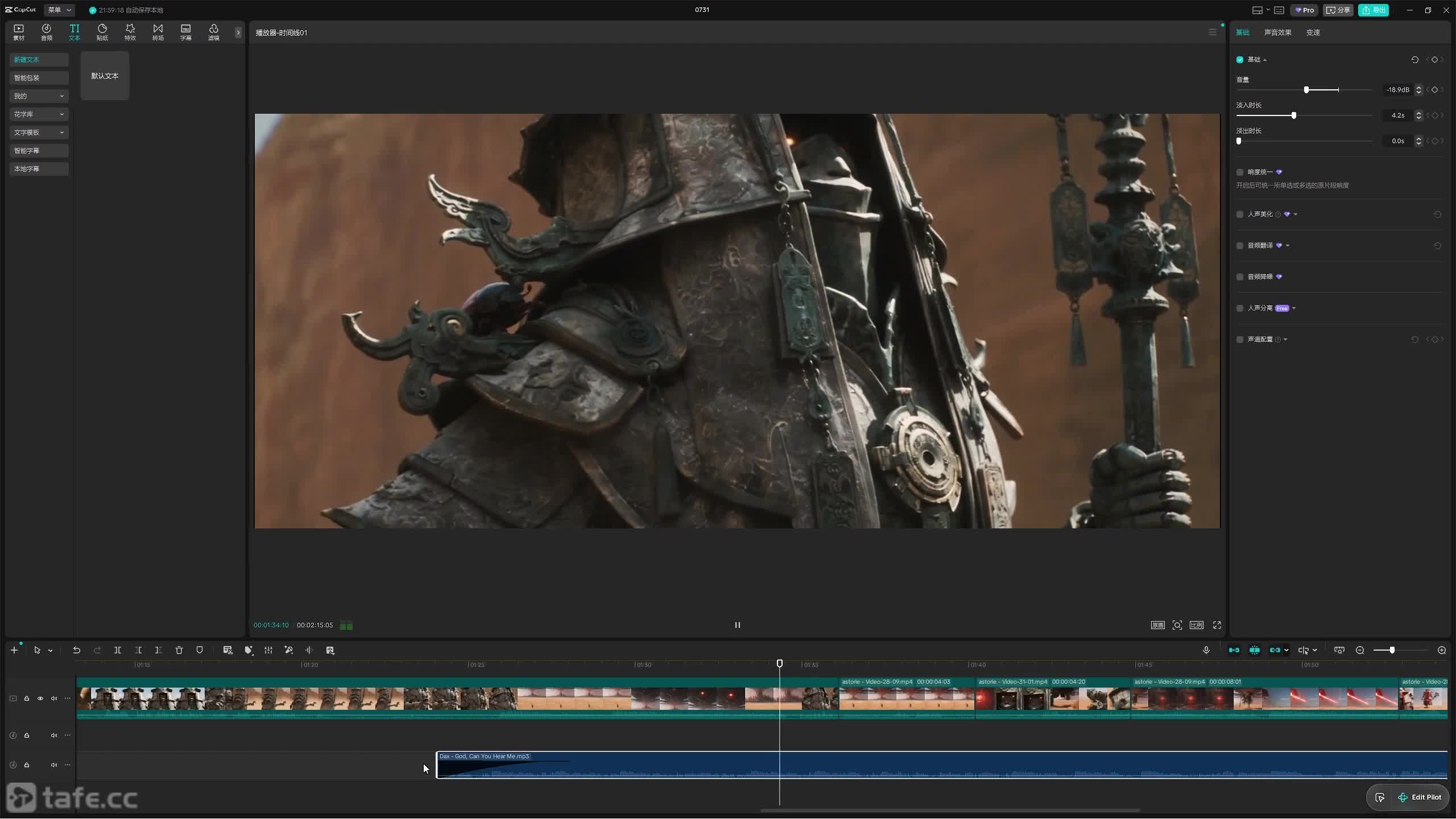Add a marker with the shield icon
1456x819 pixels.
pos(200,650)
